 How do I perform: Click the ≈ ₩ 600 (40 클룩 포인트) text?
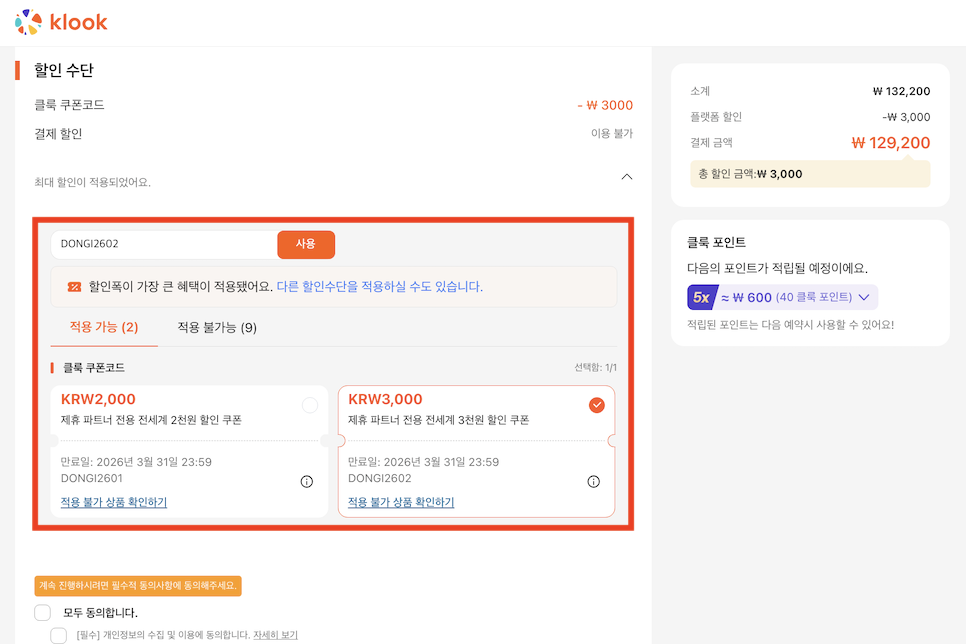[787, 298]
